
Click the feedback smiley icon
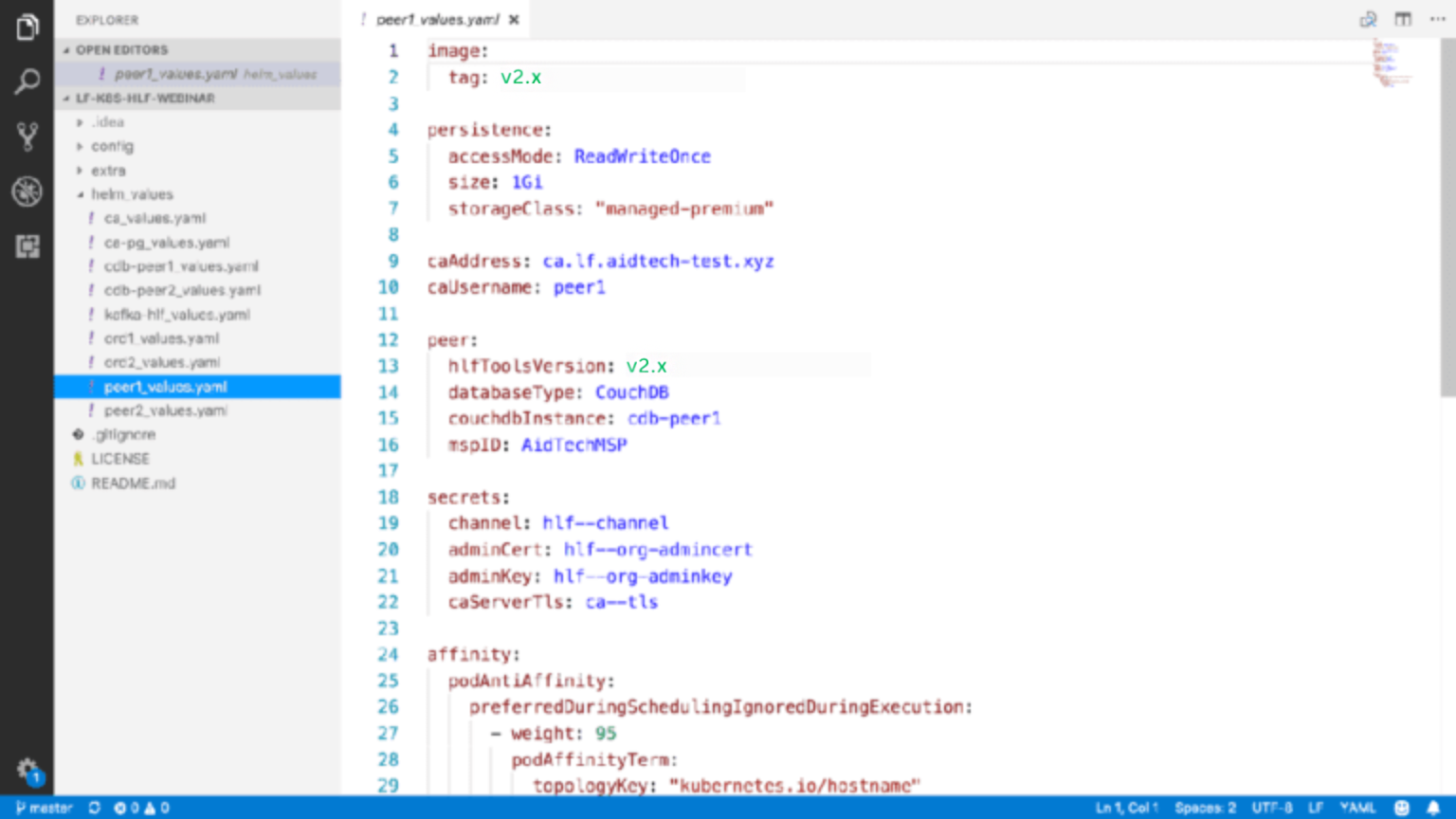point(1402,808)
